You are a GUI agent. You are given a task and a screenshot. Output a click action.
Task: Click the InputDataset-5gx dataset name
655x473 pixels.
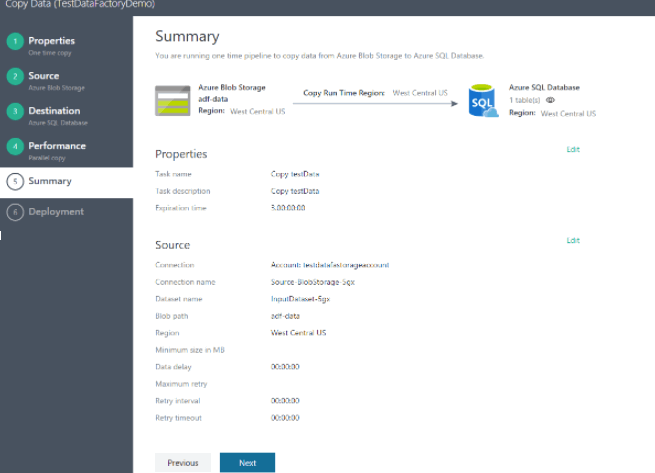(x=300, y=299)
